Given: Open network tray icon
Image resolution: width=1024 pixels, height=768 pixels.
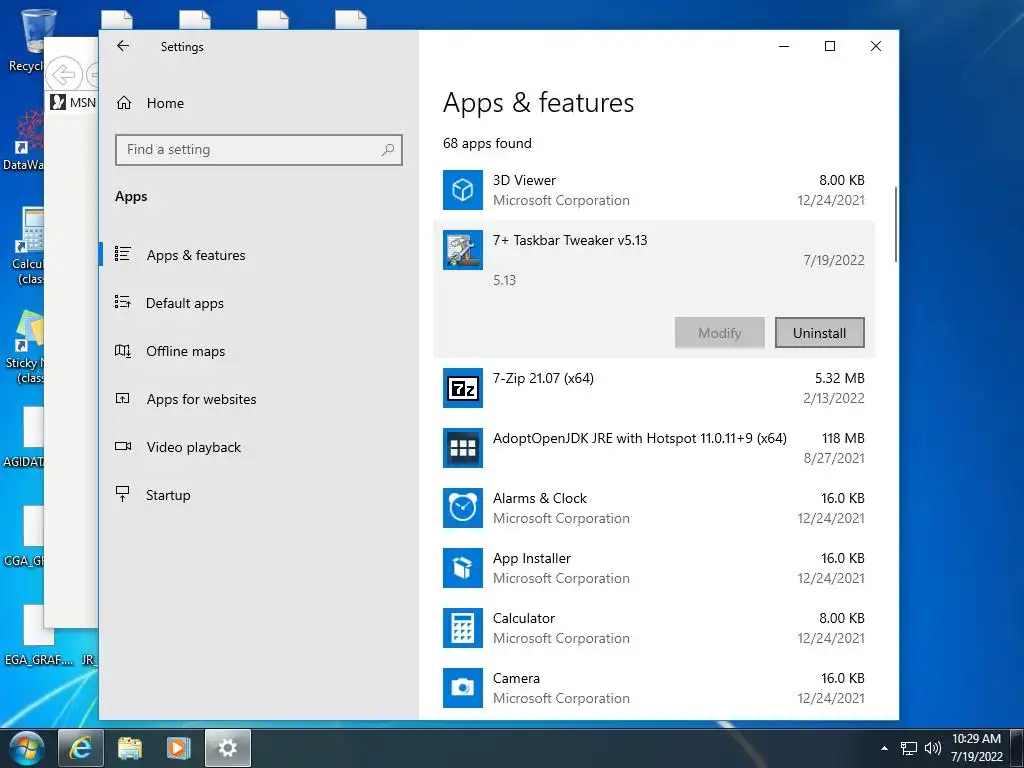Looking at the screenshot, I should point(908,748).
